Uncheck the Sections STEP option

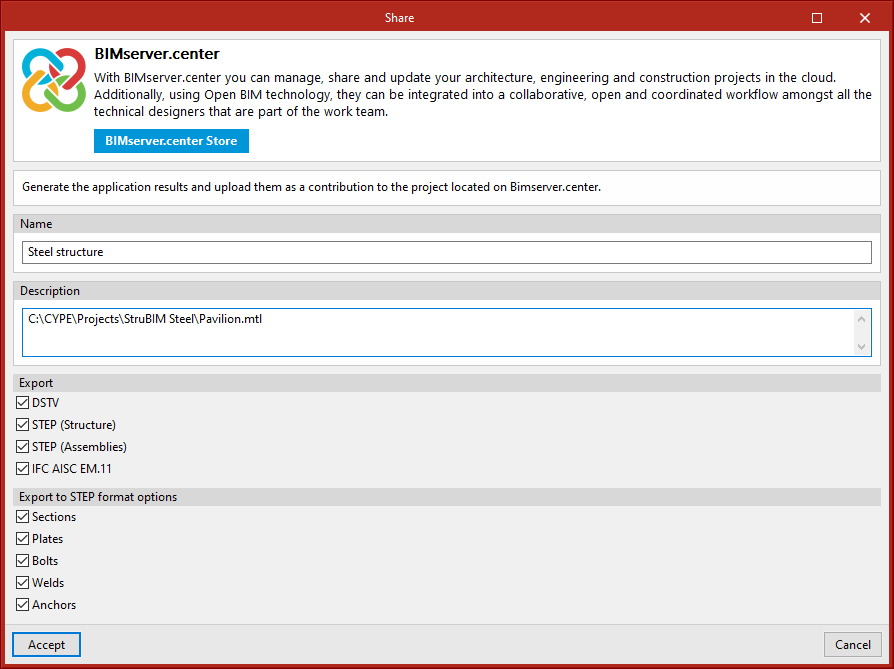23,517
